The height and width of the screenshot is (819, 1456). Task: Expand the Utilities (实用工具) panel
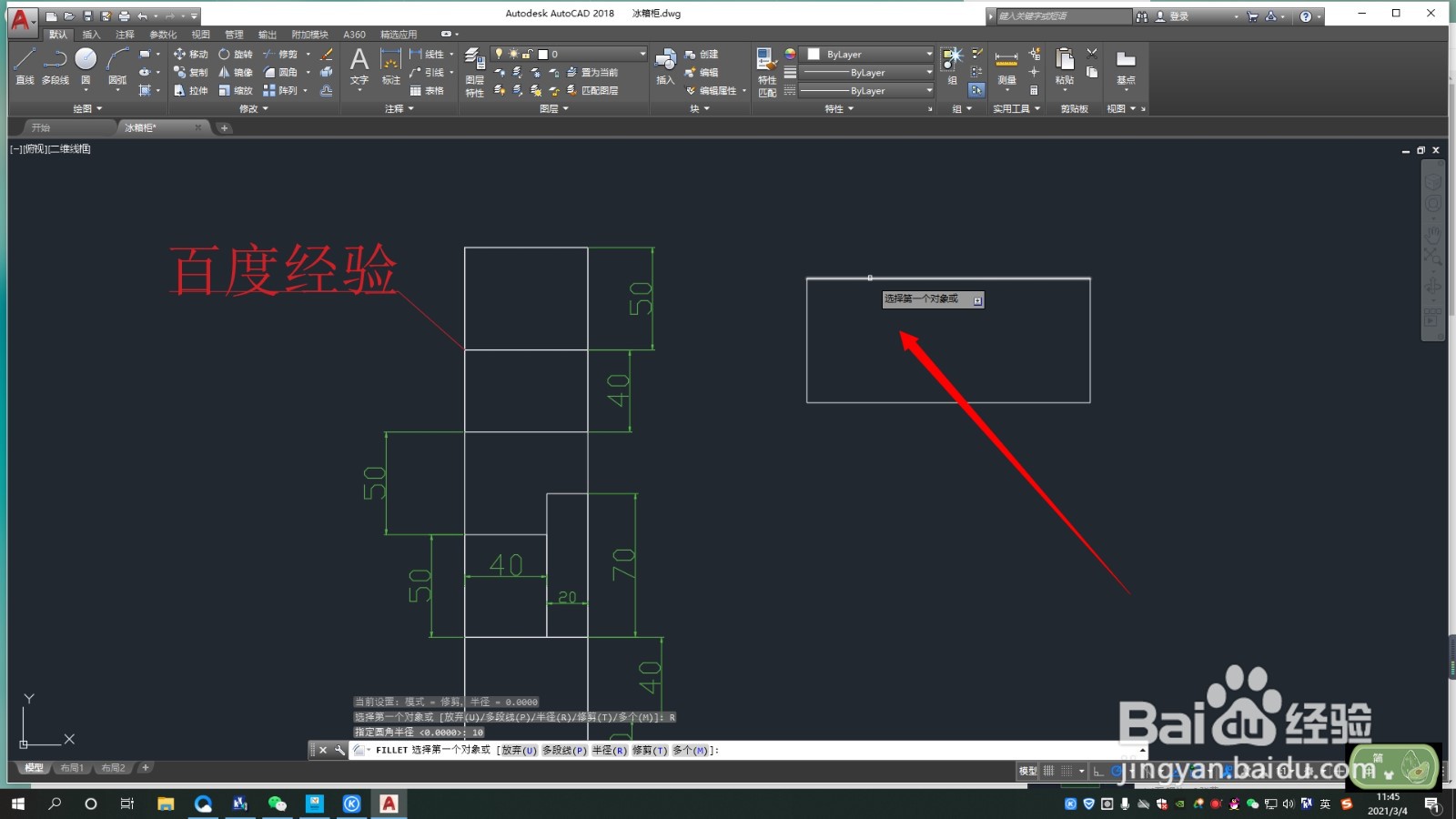click(x=1016, y=108)
